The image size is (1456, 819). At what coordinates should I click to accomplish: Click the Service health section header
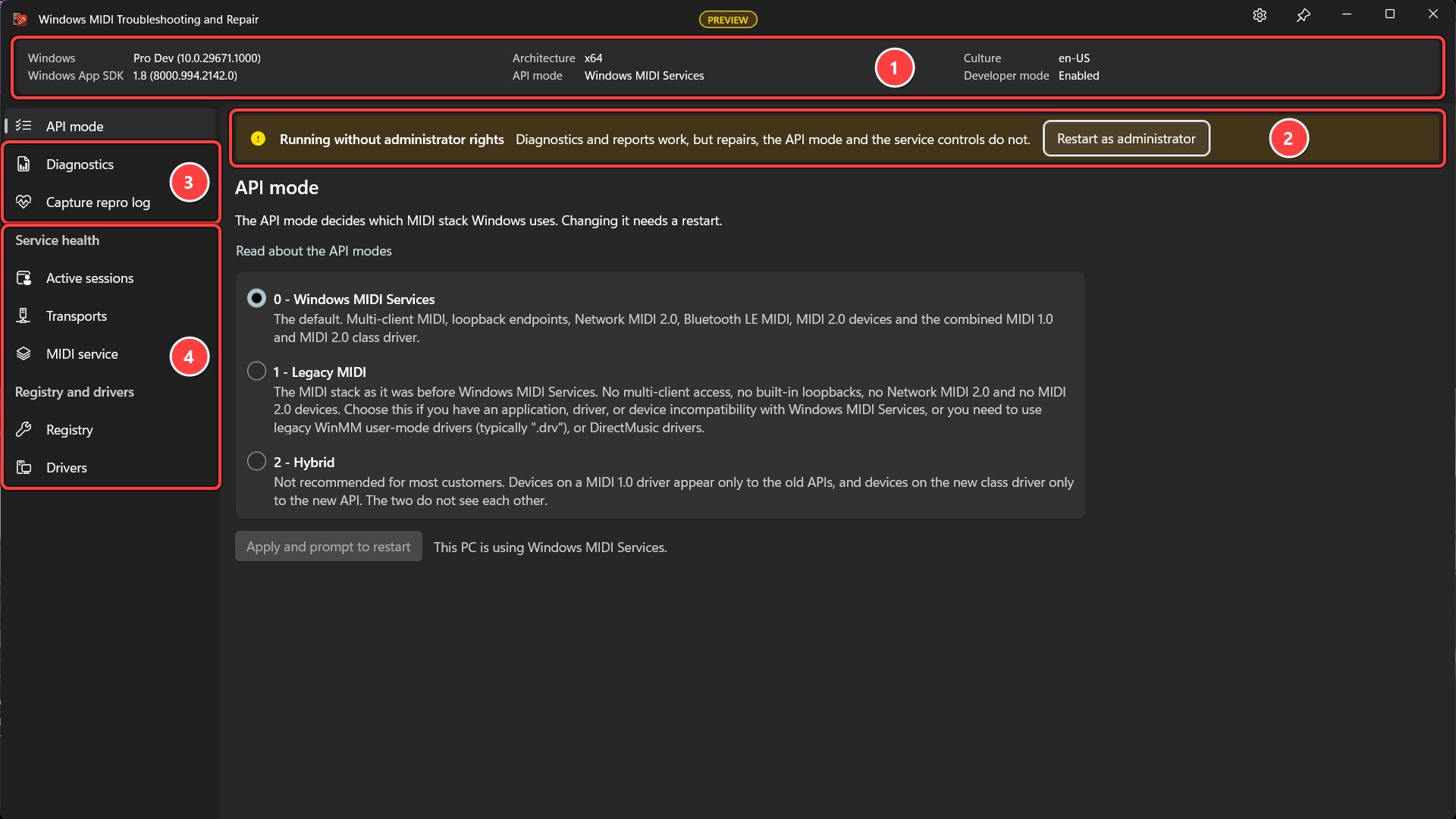[58, 240]
